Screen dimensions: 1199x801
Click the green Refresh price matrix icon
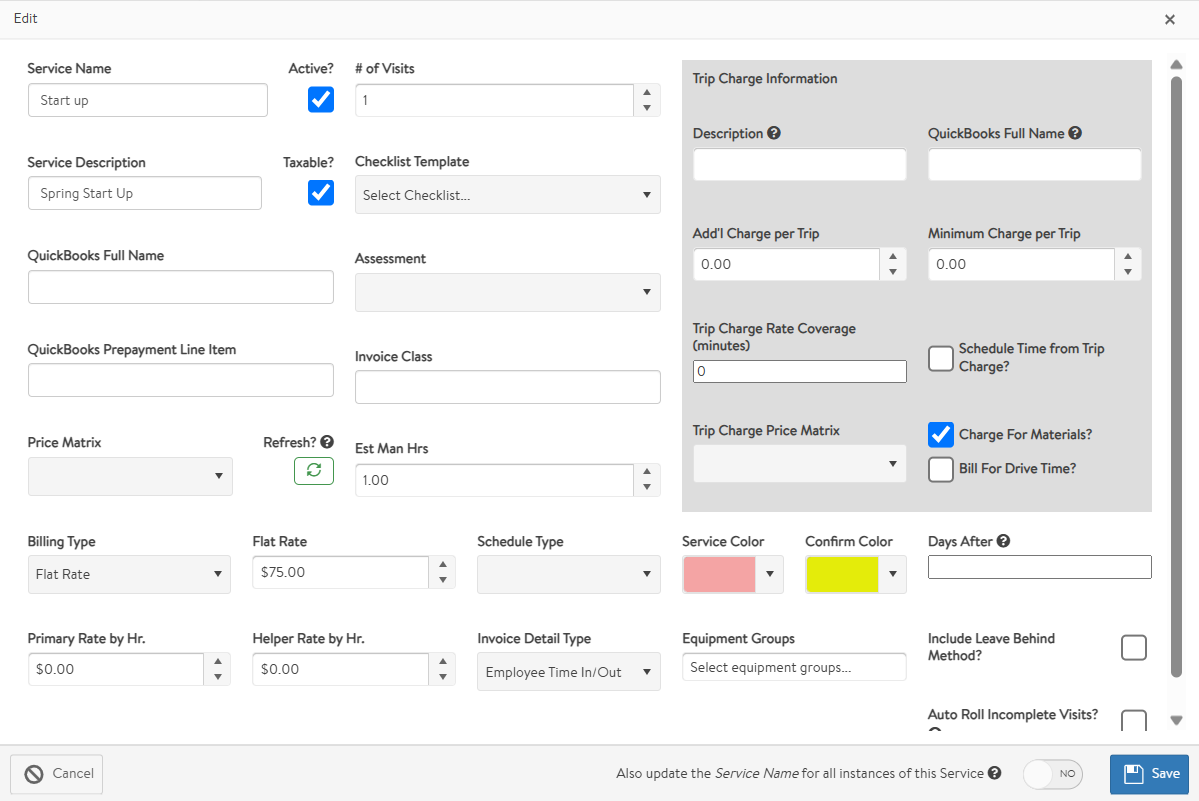(313, 471)
